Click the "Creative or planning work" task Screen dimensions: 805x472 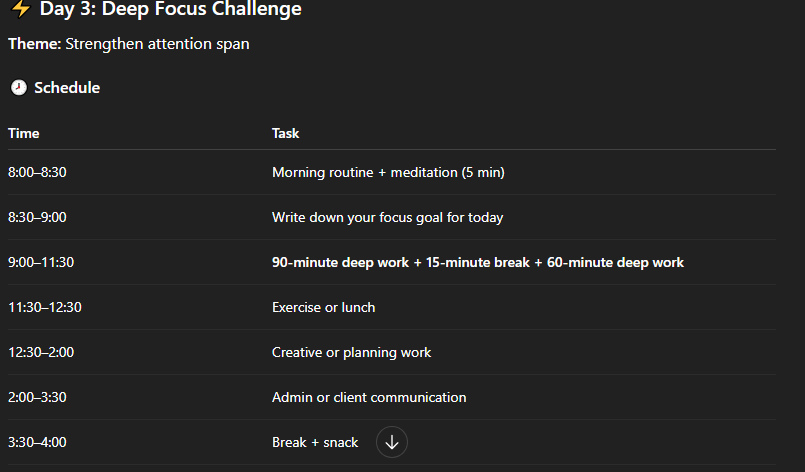click(x=351, y=352)
